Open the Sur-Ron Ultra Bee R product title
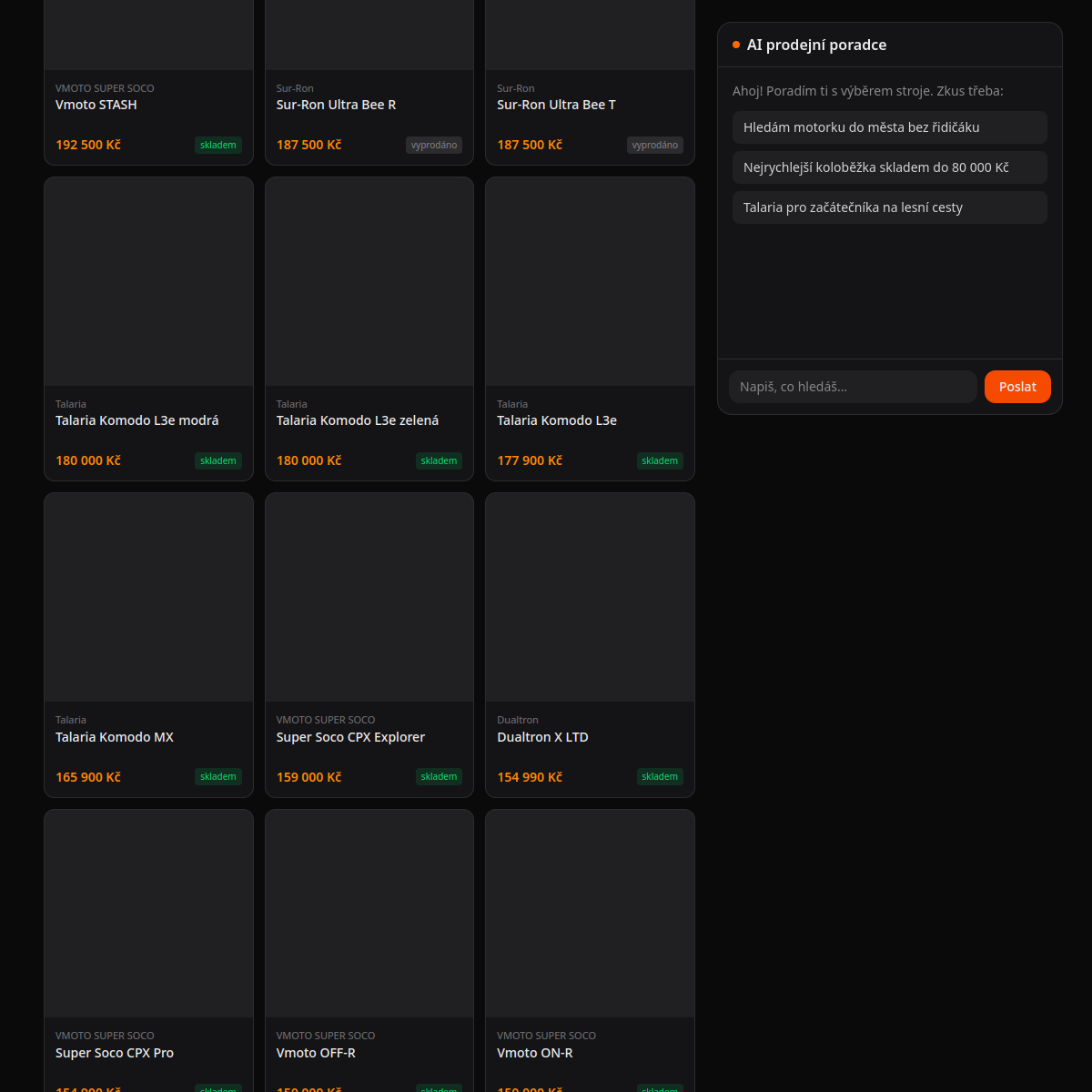1092x1092 pixels. 336,105
